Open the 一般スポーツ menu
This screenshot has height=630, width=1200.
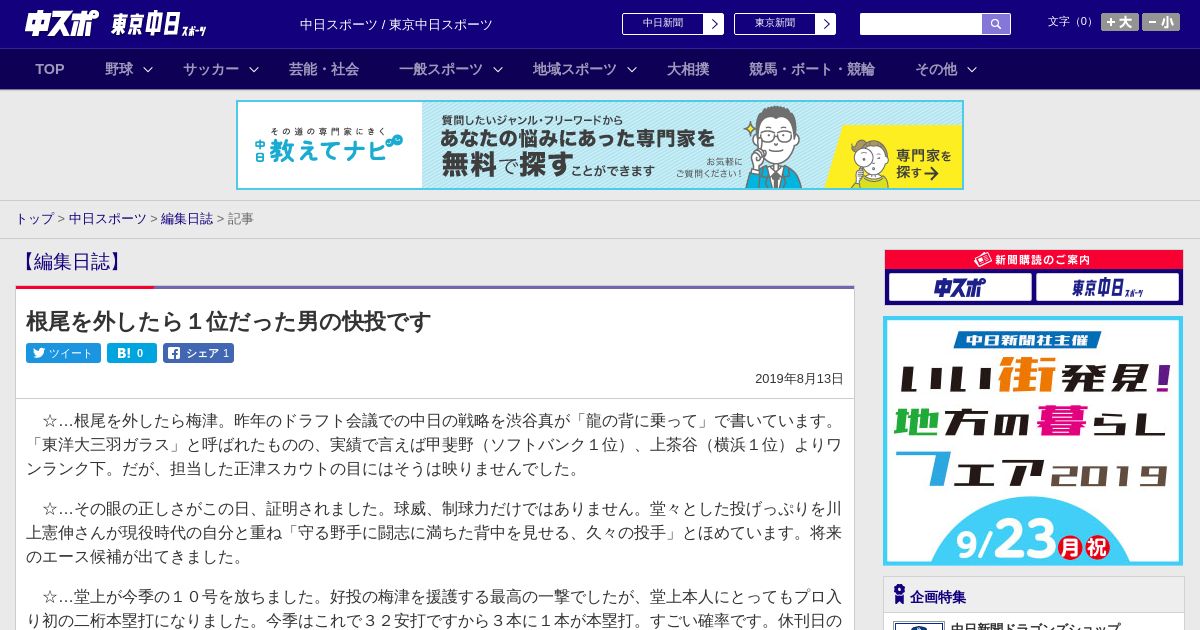click(x=441, y=69)
